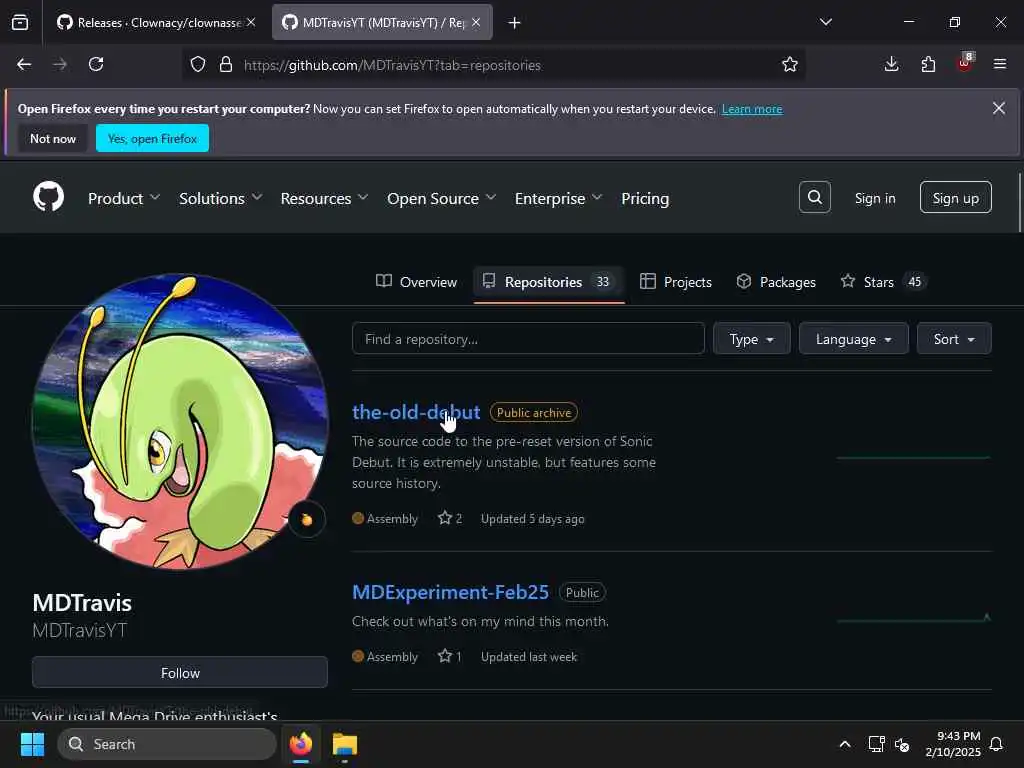Select the Repositories tab
This screenshot has width=1024, height=768.
548,281
